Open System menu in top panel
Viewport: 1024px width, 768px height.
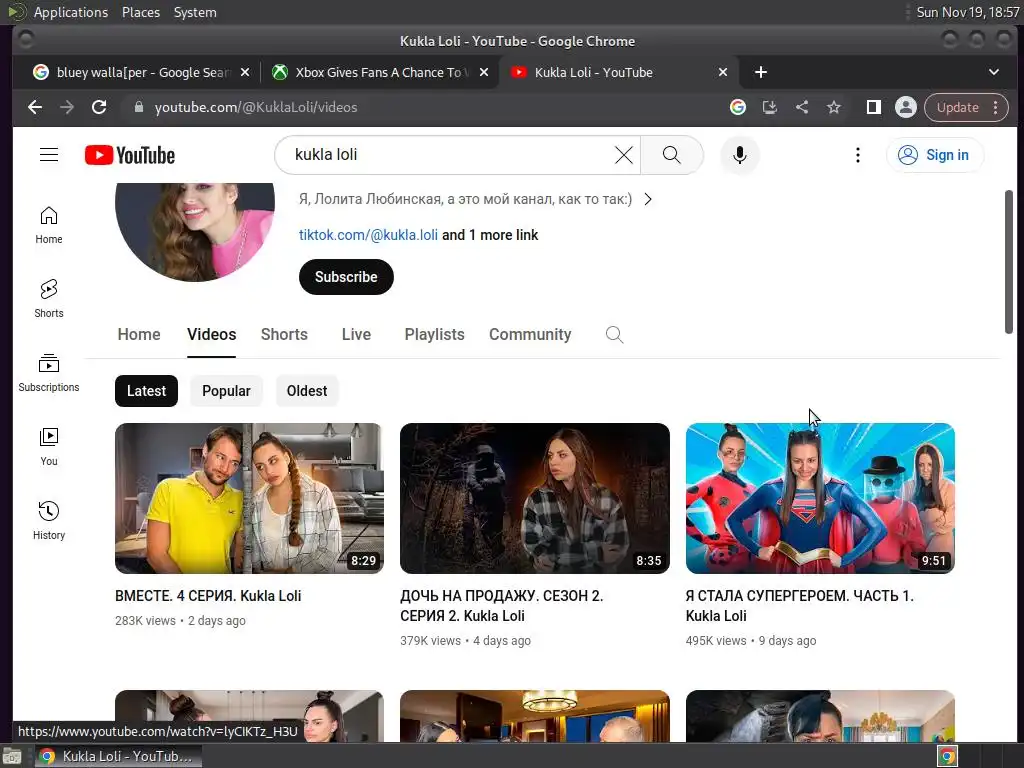pyautogui.click(x=195, y=12)
